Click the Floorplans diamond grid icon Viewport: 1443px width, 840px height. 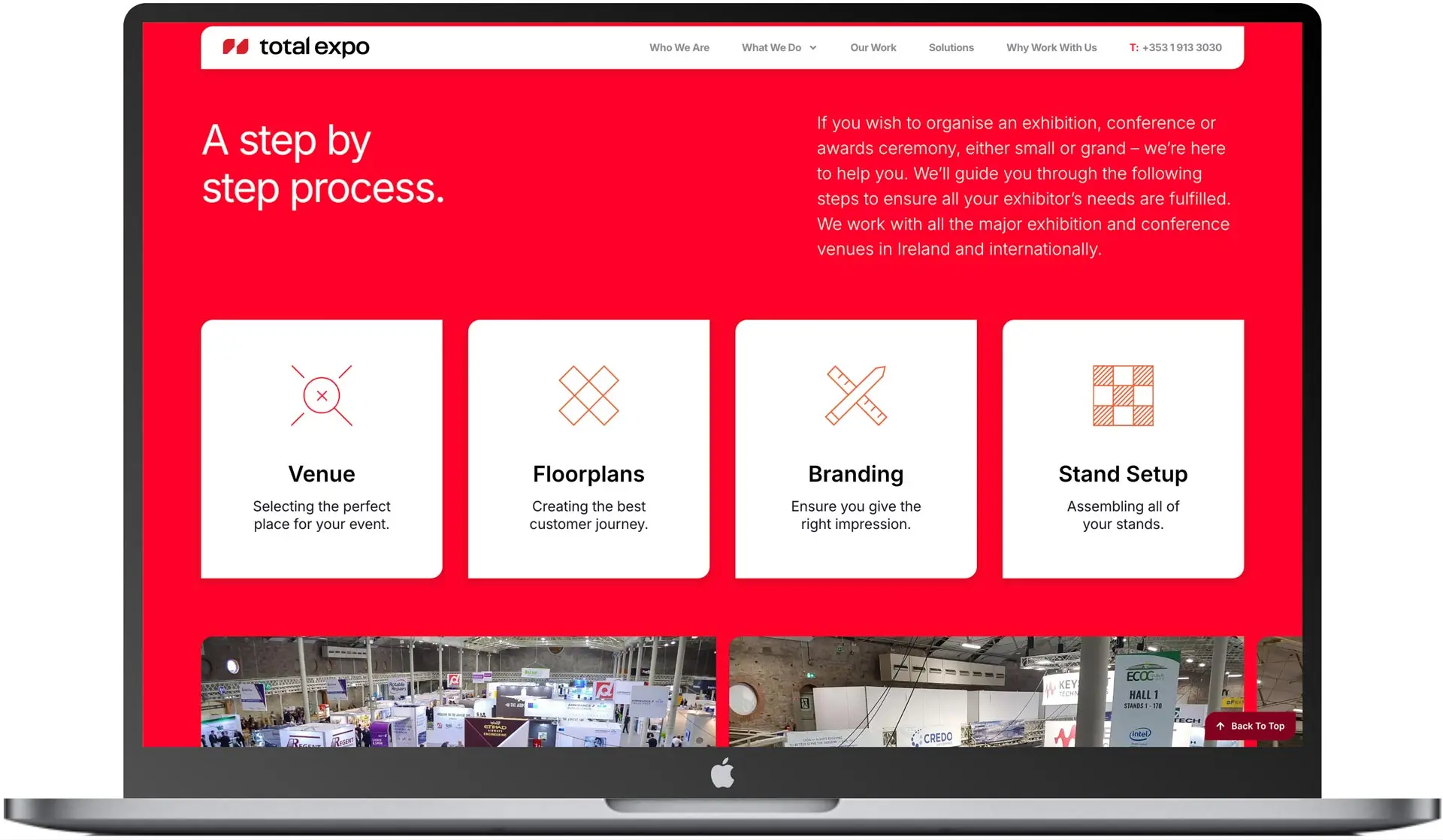coord(588,396)
